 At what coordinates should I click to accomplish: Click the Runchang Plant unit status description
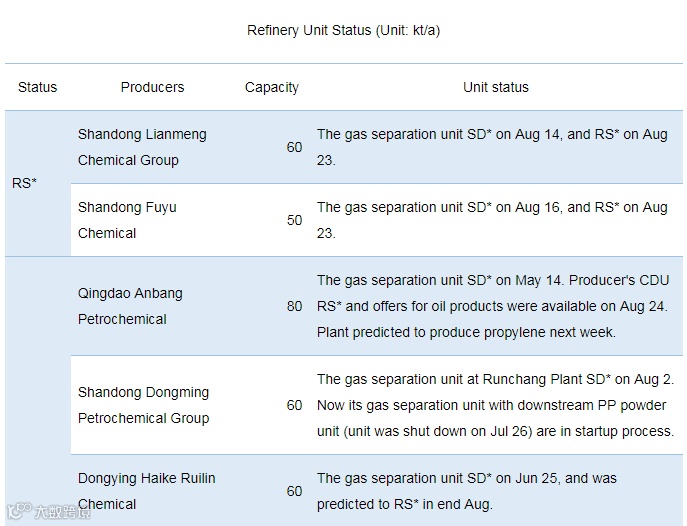point(495,405)
